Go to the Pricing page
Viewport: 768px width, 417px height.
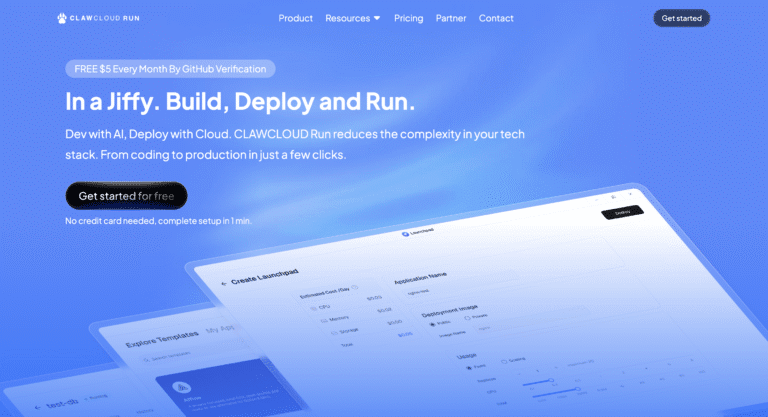408,18
